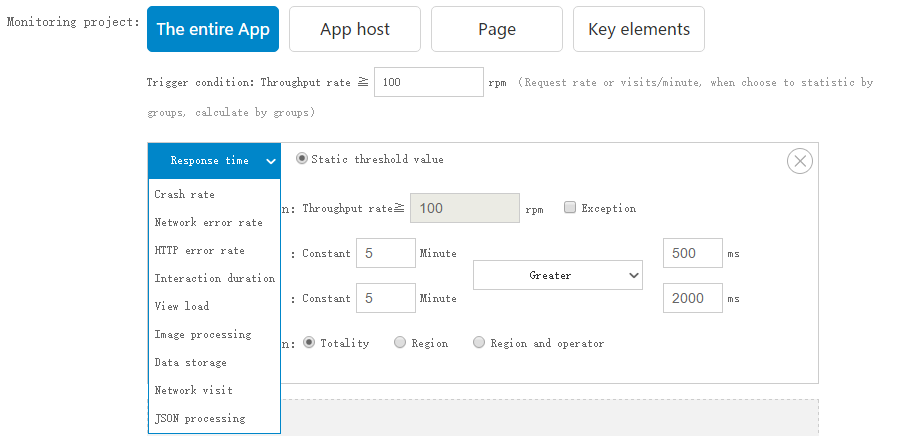The image size is (898, 436).
Task: Choose Network error rate from list
Action: tap(208, 223)
